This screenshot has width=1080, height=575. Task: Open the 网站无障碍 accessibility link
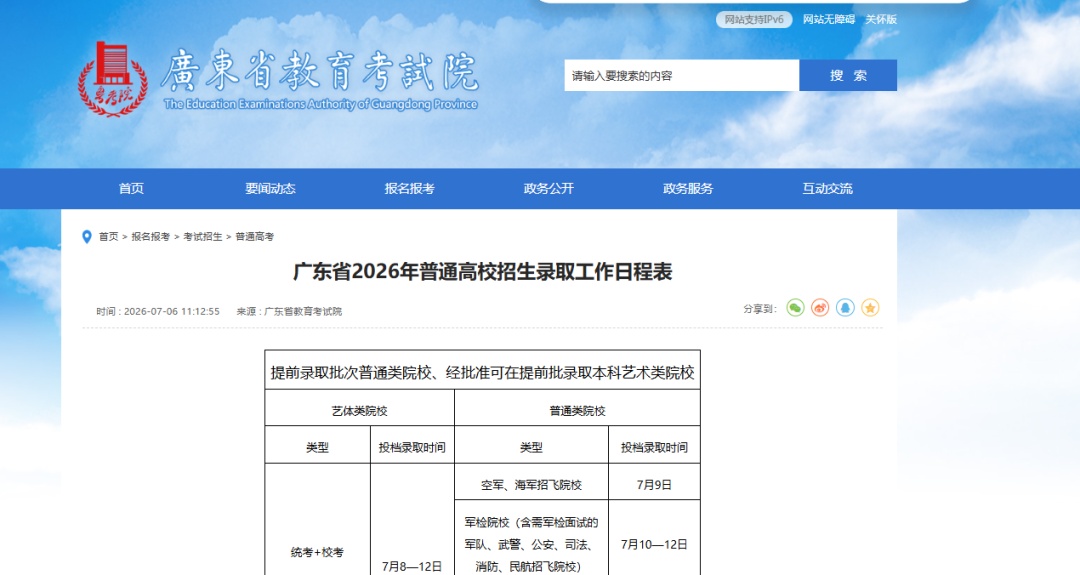coord(829,19)
